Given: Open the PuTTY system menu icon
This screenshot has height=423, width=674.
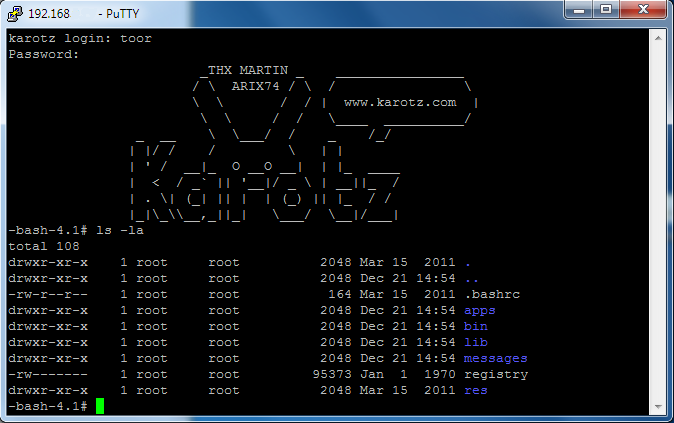Looking at the screenshot, I should pyautogui.click(x=15, y=13).
